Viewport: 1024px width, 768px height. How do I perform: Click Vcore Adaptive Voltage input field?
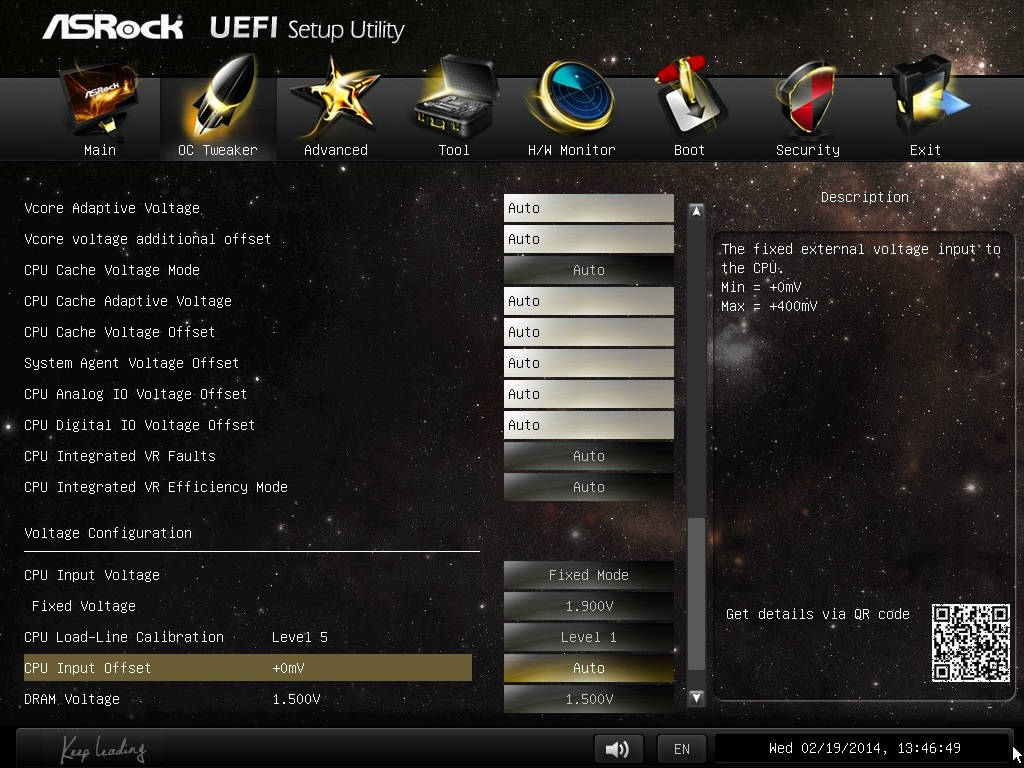(x=588, y=208)
